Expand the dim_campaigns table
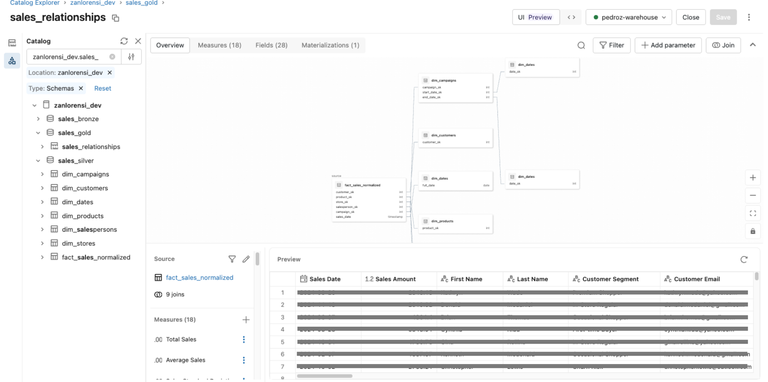Viewport: 768px width, 382px height. click(42, 174)
